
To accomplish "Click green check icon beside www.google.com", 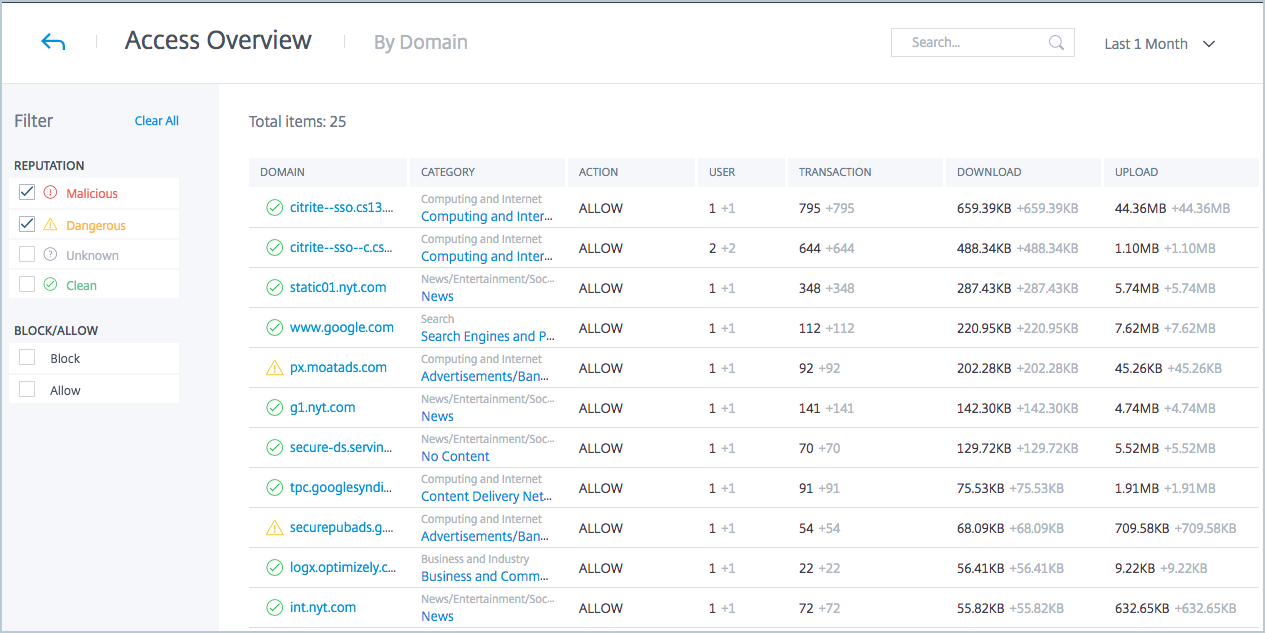I will click(274, 328).
